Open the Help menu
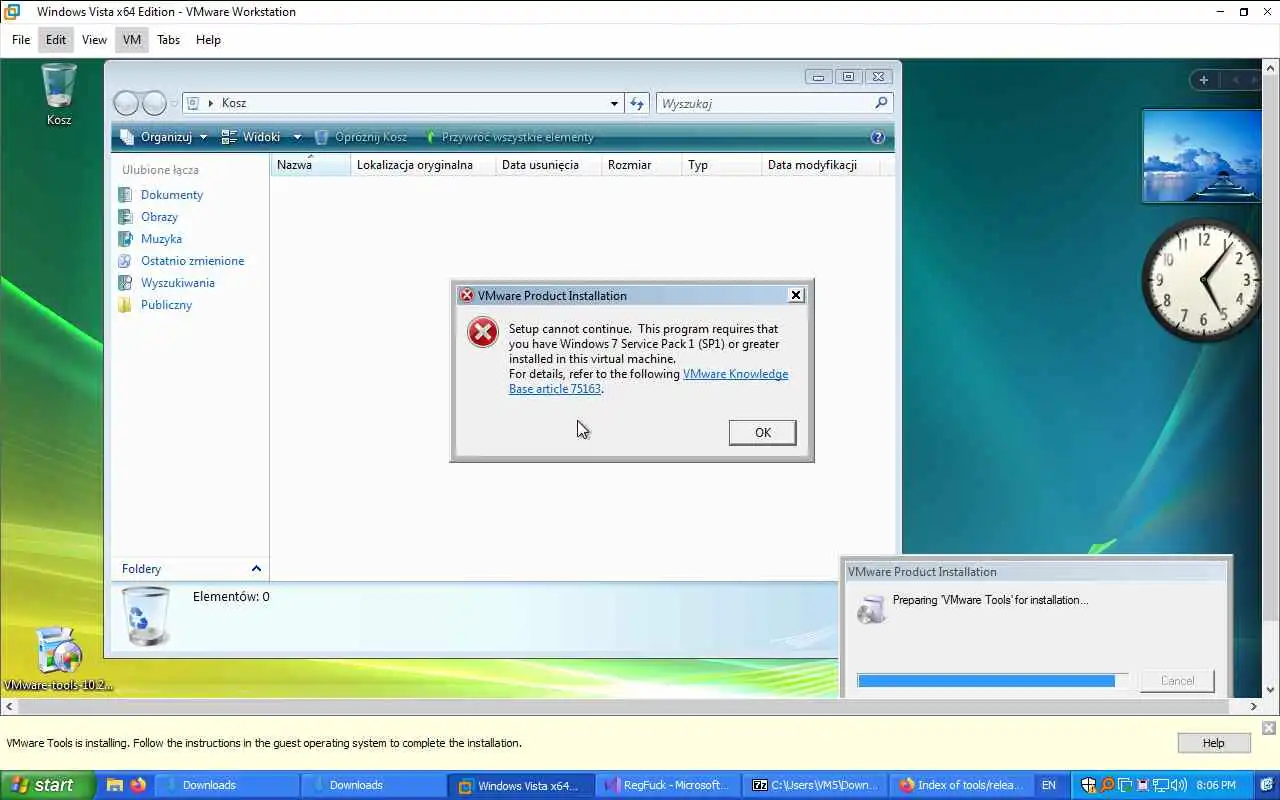The image size is (1280, 800). 208,40
